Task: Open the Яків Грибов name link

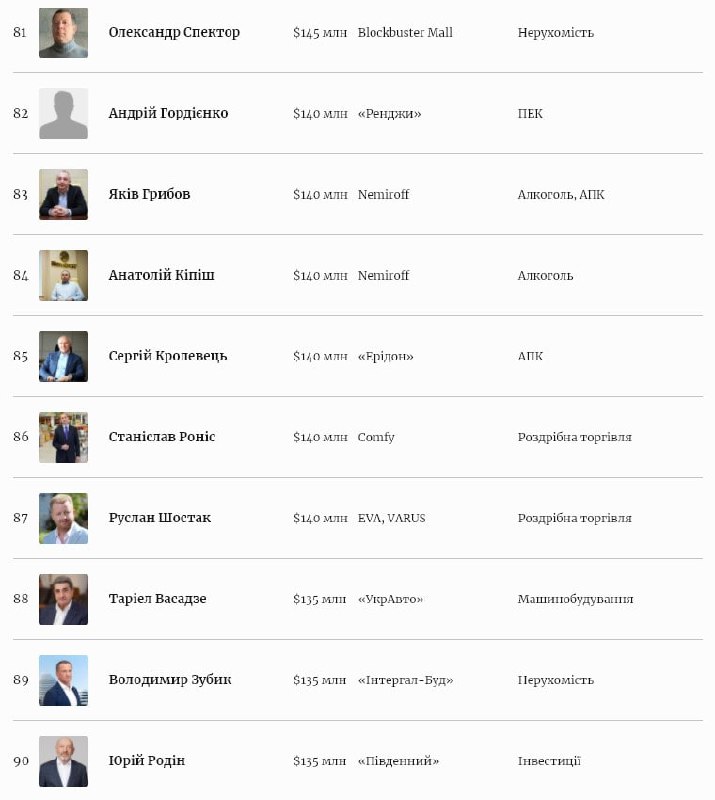Action: pos(149,194)
